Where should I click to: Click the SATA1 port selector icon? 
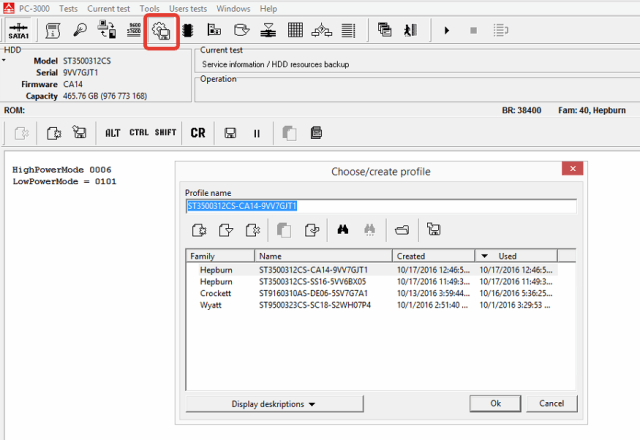17,30
